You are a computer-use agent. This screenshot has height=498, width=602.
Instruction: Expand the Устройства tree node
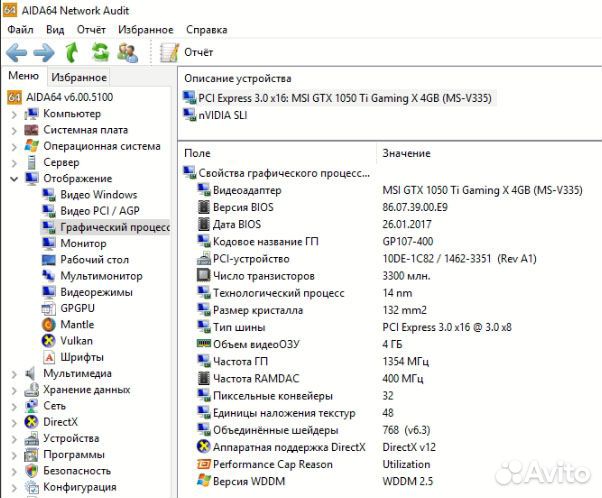pyautogui.click(x=14, y=439)
